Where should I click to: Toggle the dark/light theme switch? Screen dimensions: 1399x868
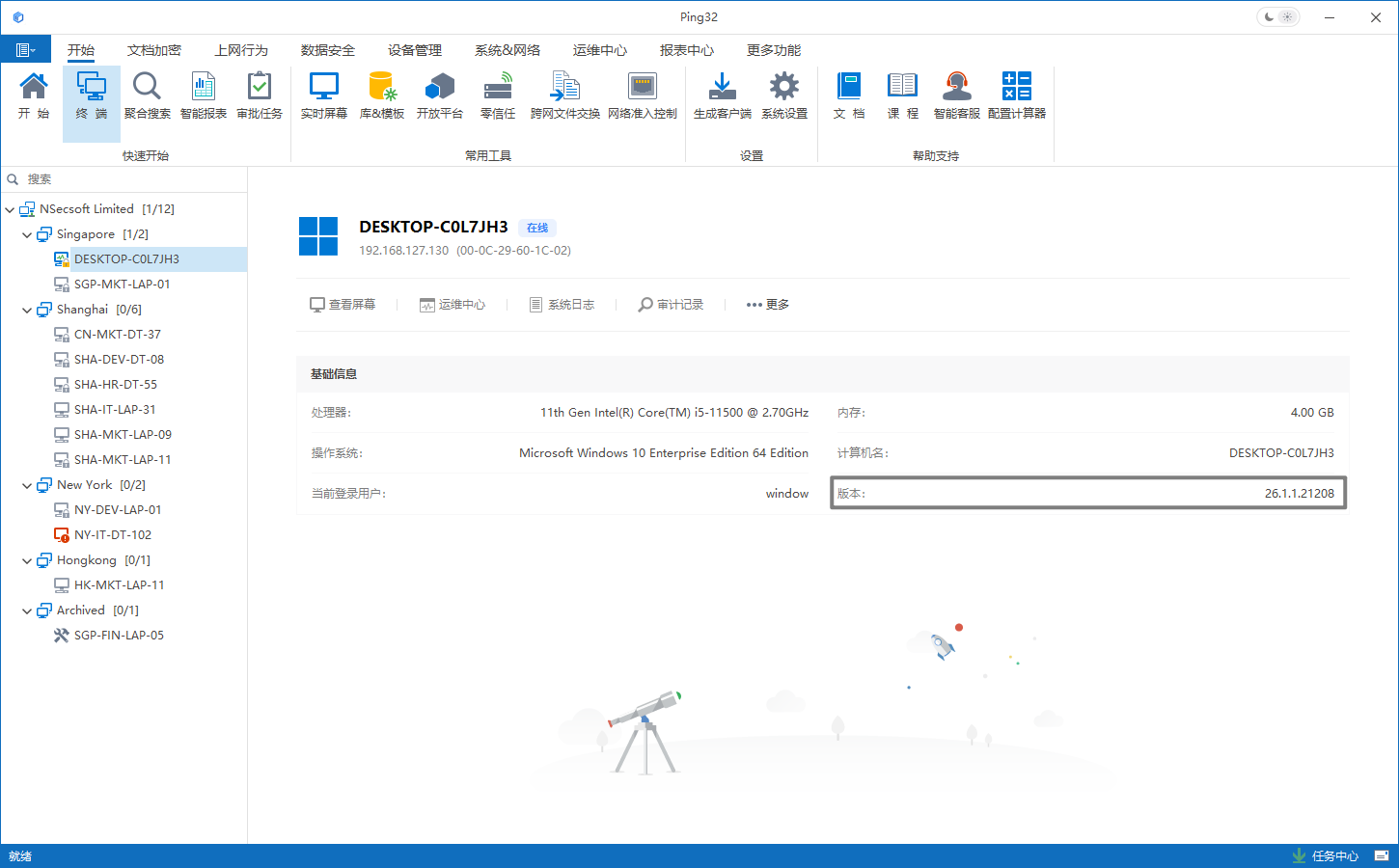pyautogui.click(x=1277, y=17)
